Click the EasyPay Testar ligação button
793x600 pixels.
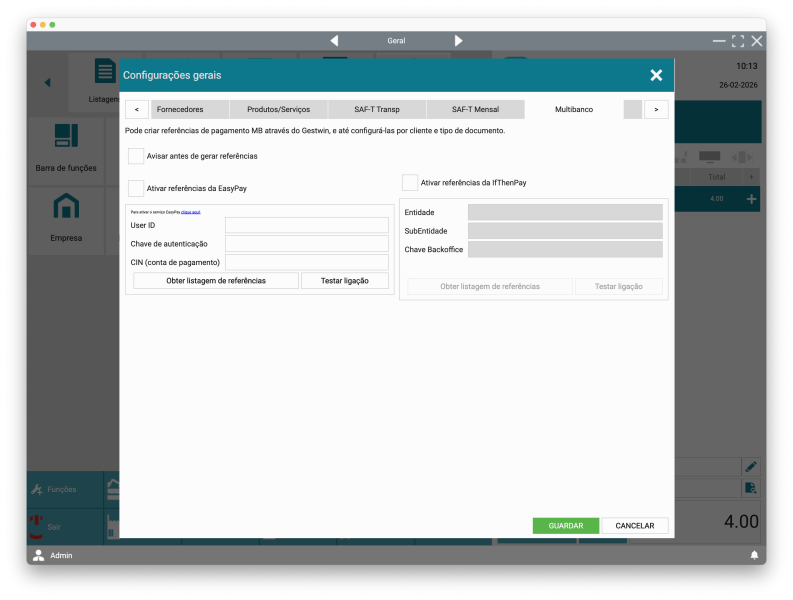click(x=345, y=281)
